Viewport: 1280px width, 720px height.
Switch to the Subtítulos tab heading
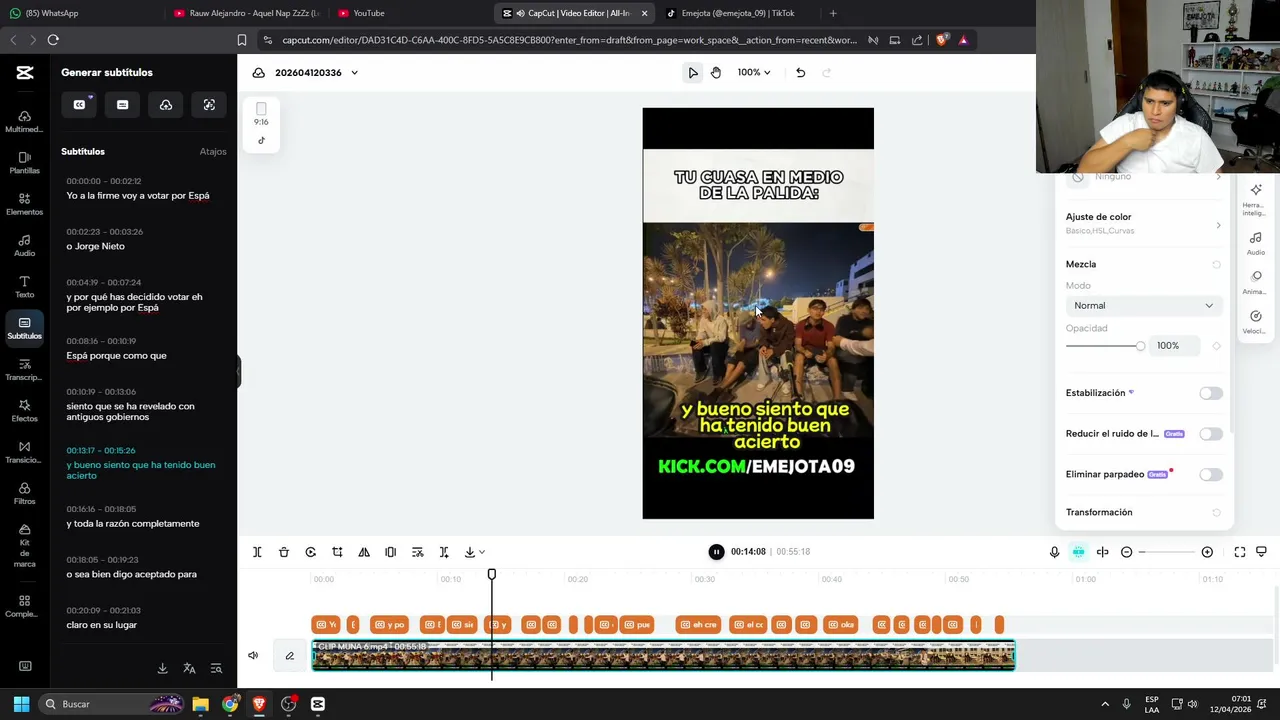(x=83, y=152)
